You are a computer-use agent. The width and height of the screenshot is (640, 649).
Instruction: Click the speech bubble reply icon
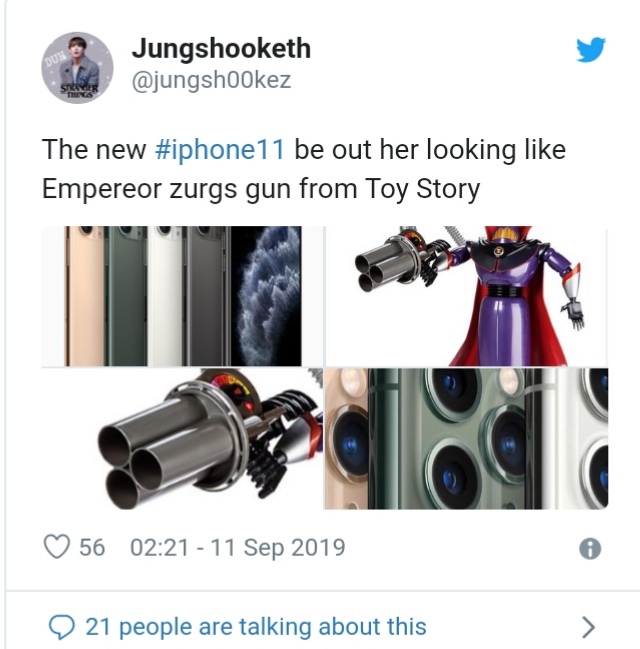pos(62,627)
